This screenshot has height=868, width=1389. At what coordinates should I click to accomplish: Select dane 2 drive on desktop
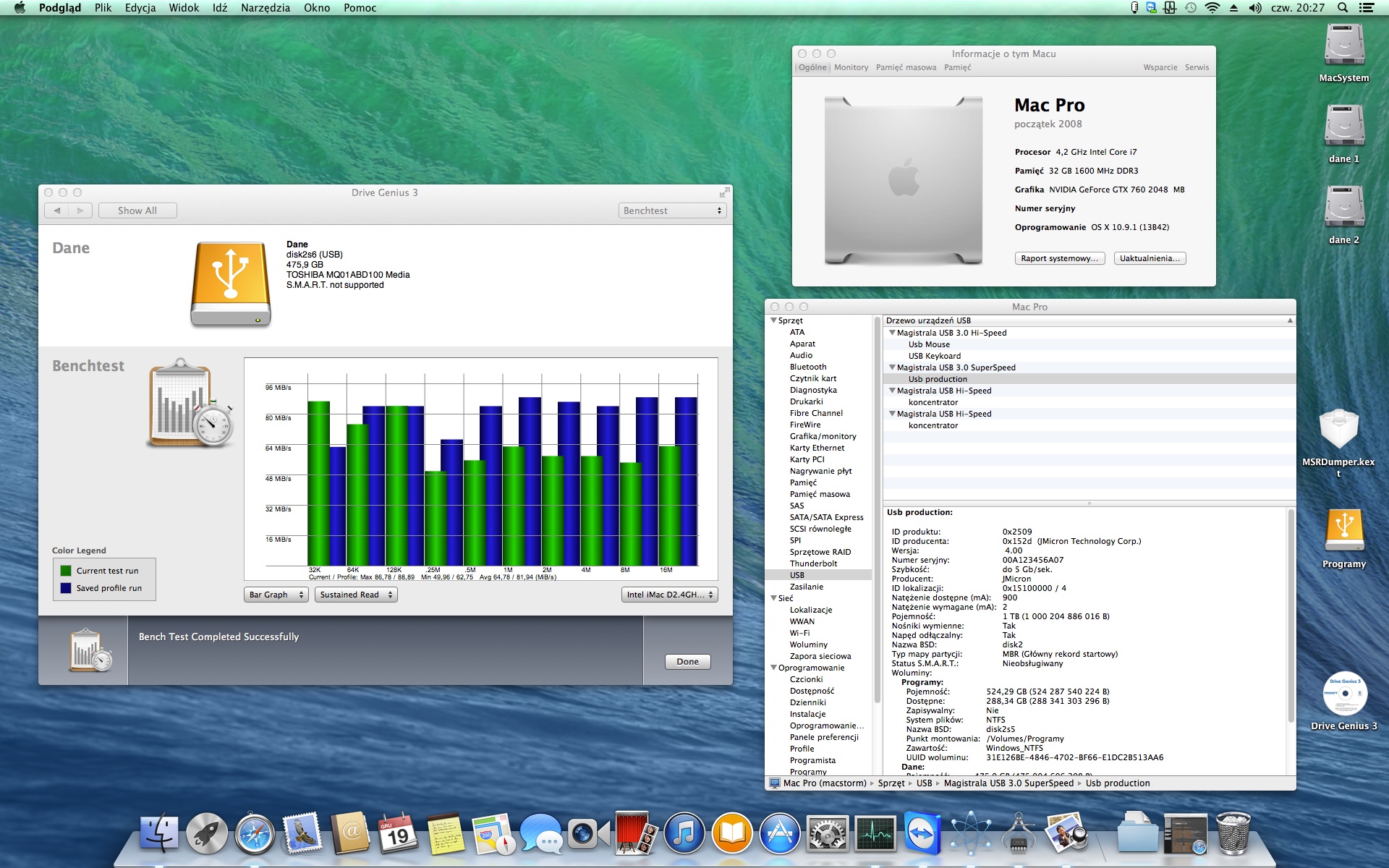[1344, 216]
